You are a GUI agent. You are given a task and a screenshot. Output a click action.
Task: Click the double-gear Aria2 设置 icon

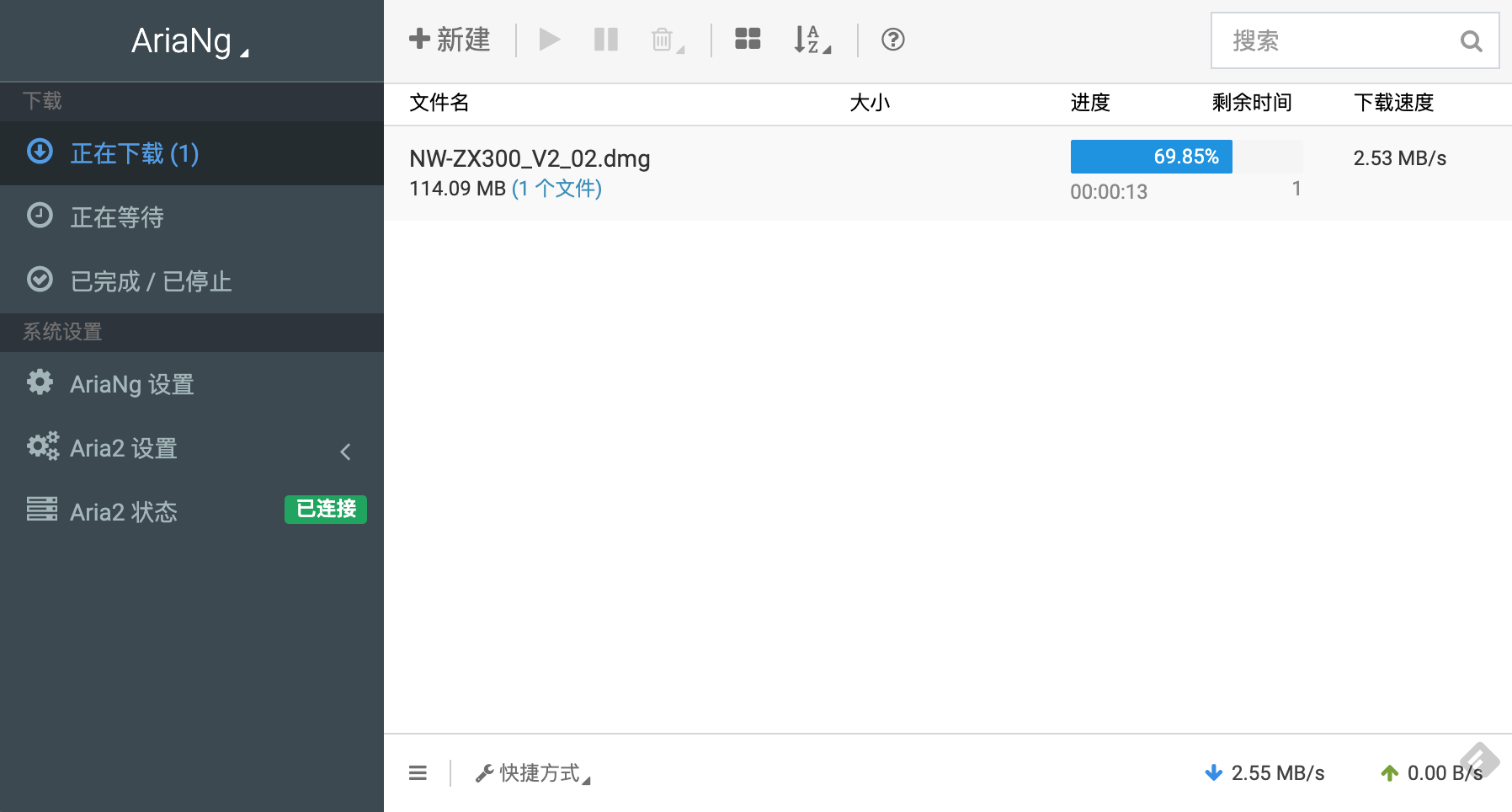(x=43, y=446)
